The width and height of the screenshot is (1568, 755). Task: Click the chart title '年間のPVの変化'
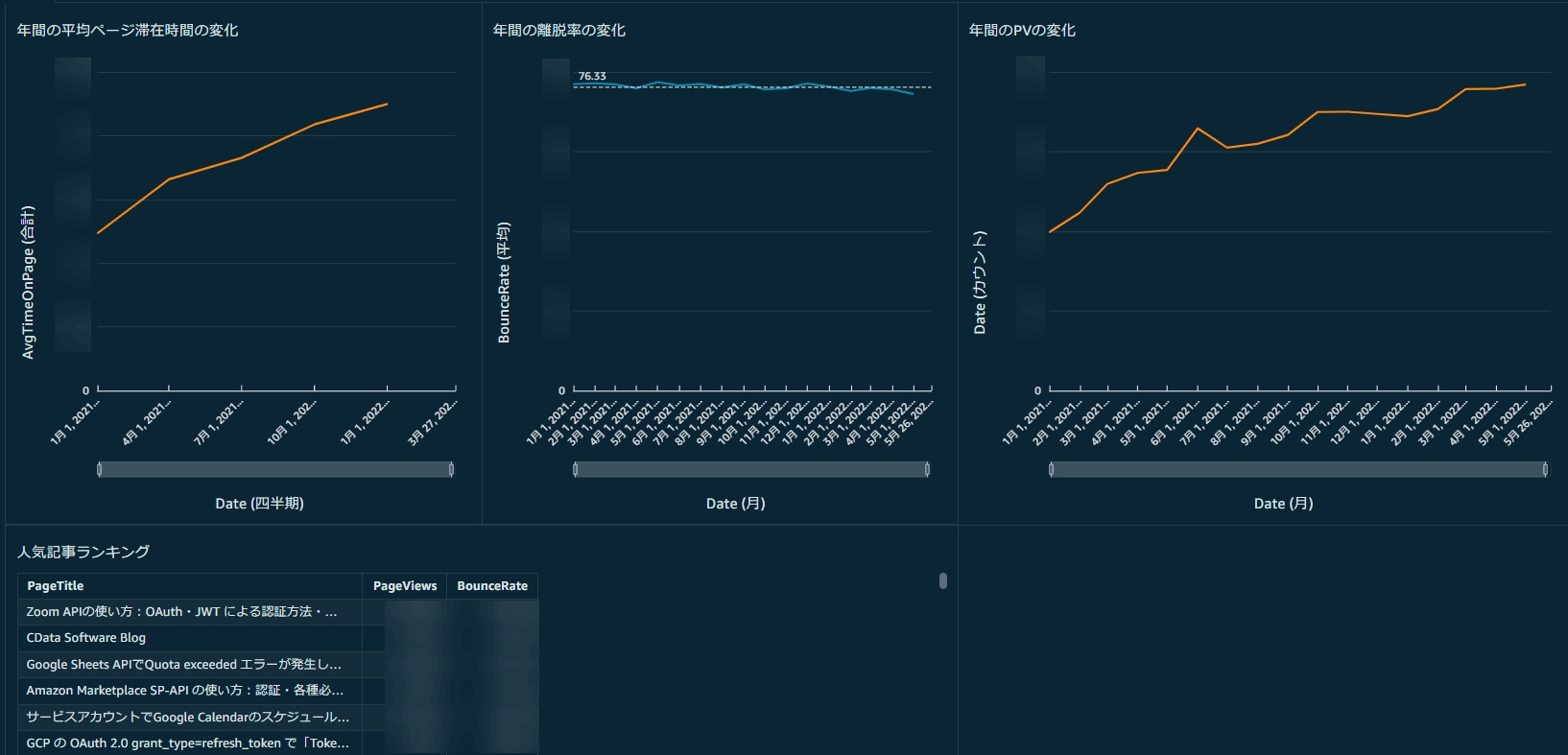click(x=1022, y=31)
